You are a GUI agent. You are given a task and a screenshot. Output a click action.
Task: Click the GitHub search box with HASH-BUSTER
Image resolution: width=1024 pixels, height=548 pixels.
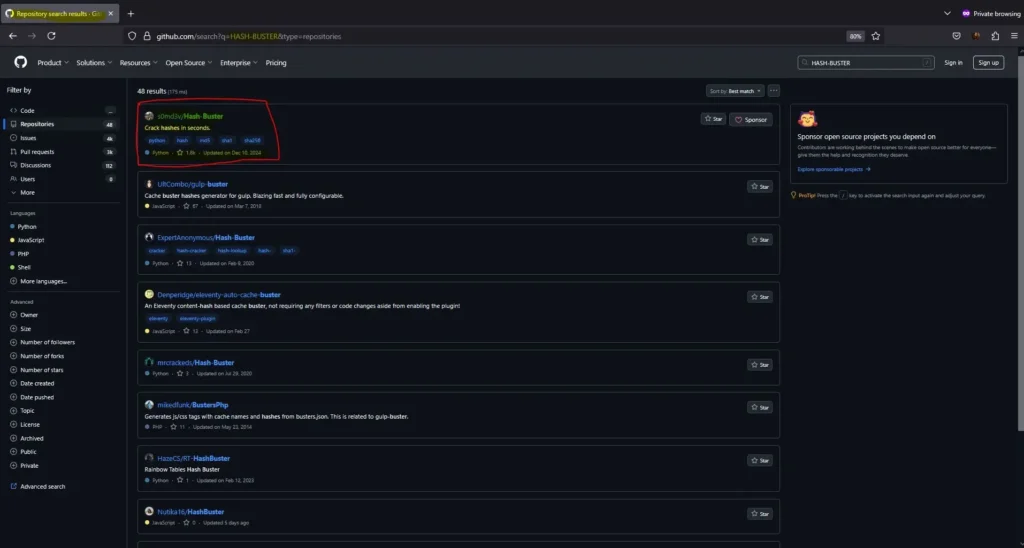click(x=865, y=63)
